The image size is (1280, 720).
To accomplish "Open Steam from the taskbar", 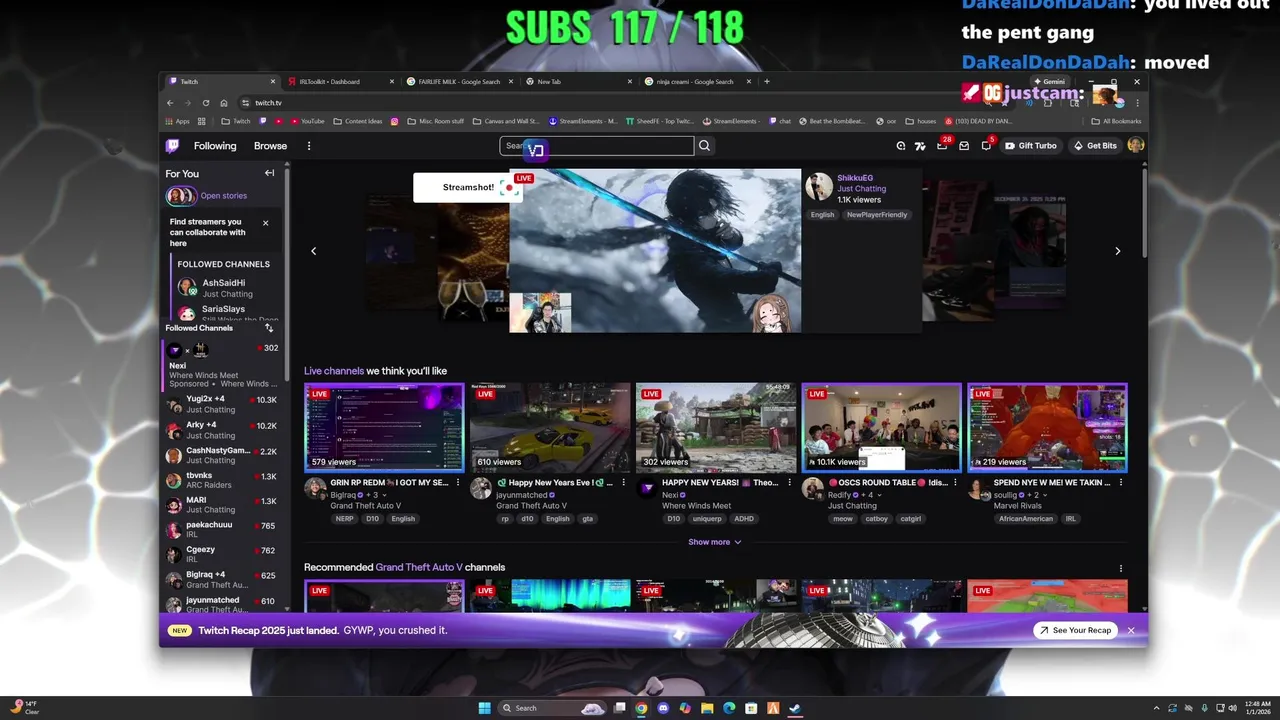I will (x=795, y=708).
